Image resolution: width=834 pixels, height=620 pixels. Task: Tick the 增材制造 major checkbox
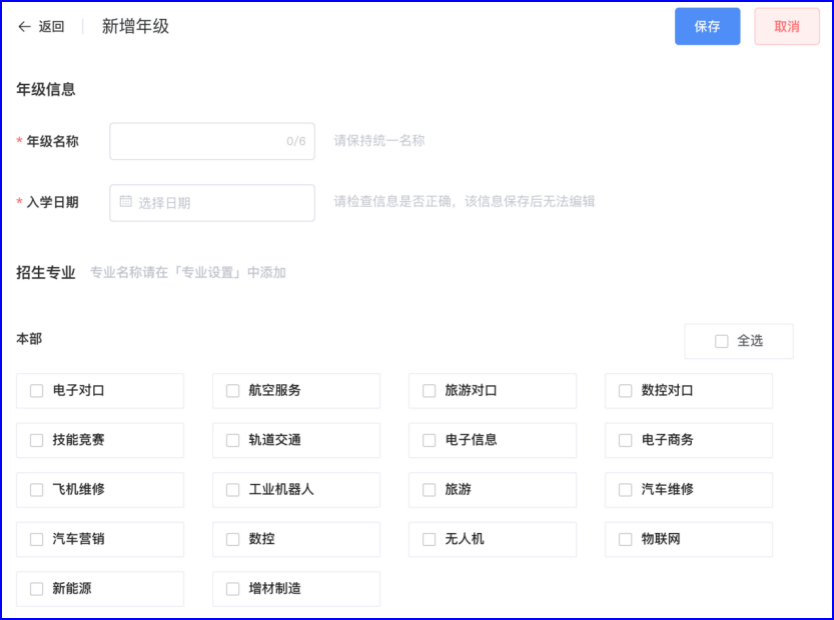tap(232, 588)
